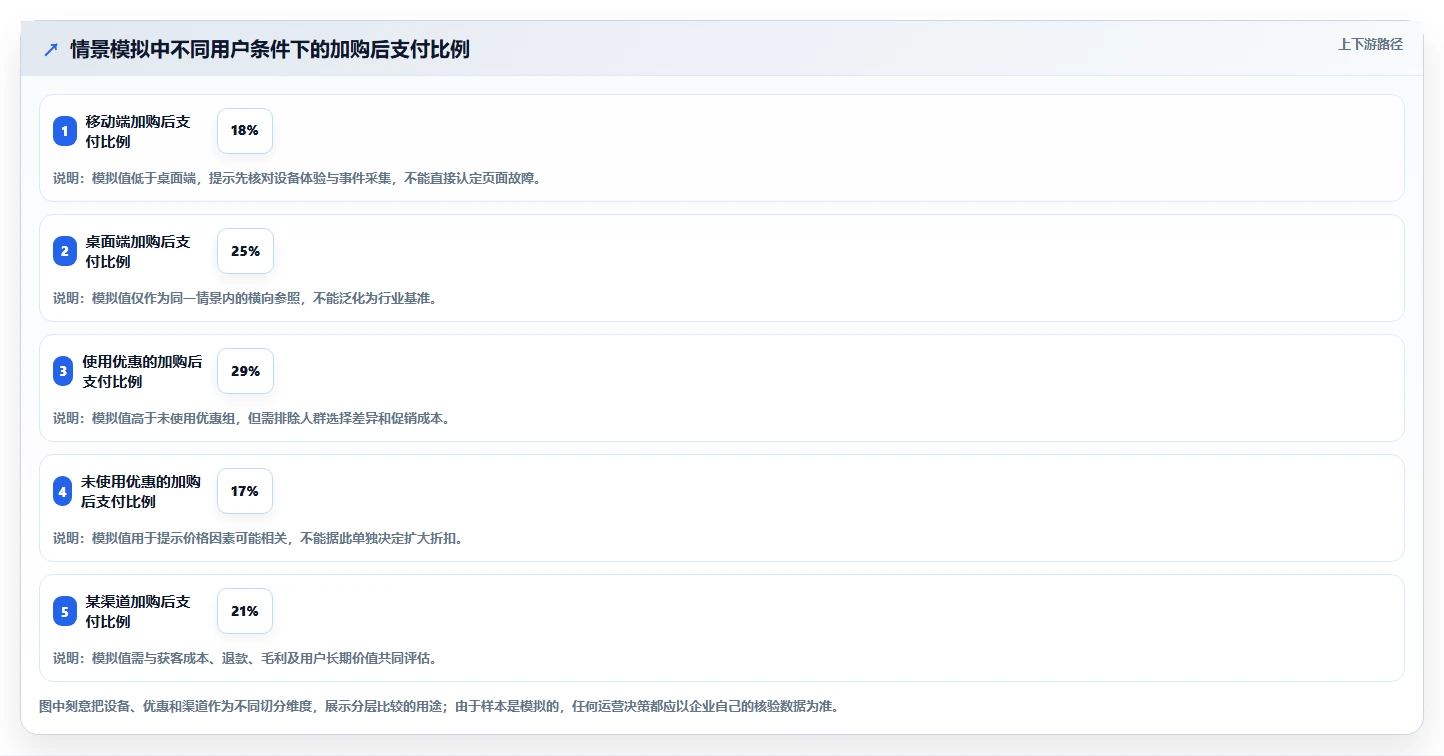Select the 18% value box
The height and width of the screenshot is (756, 1444).
click(x=245, y=131)
